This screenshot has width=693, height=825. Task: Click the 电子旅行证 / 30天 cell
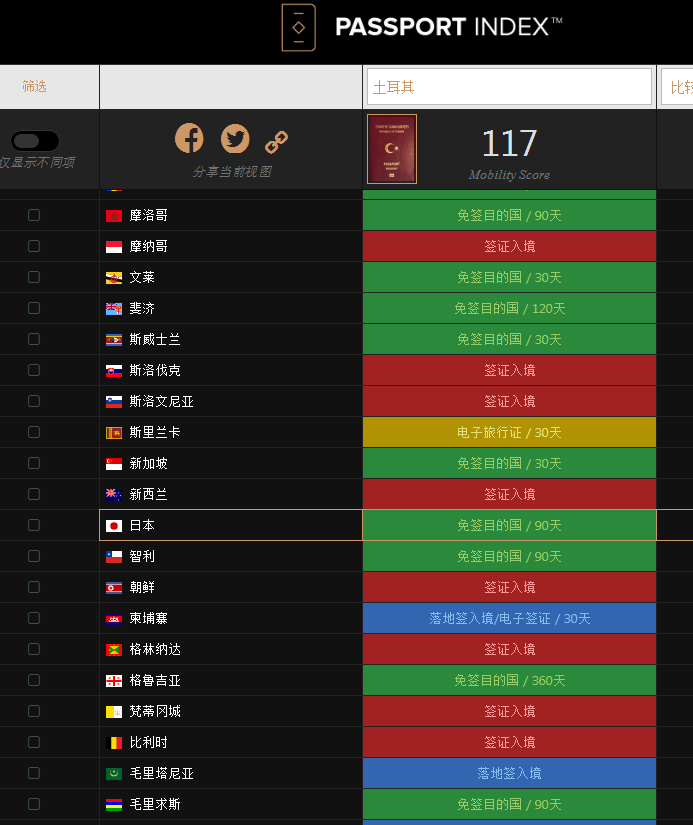click(x=509, y=432)
